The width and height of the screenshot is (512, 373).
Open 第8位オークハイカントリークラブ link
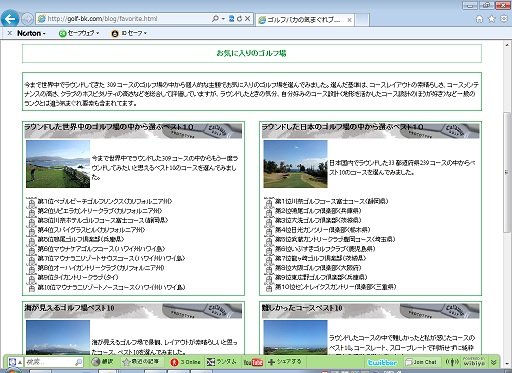pyautogui.click(x=101, y=268)
